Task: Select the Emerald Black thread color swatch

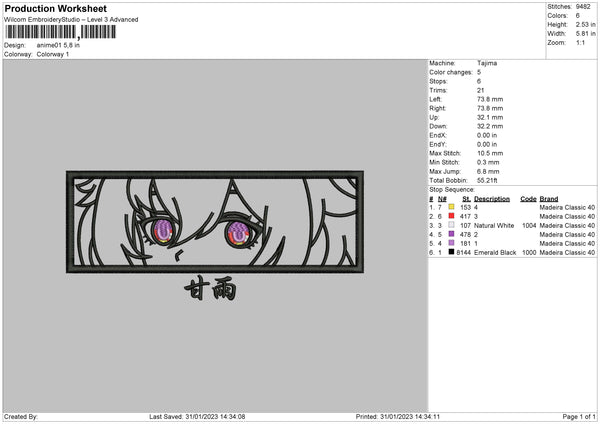Action: coord(452,252)
